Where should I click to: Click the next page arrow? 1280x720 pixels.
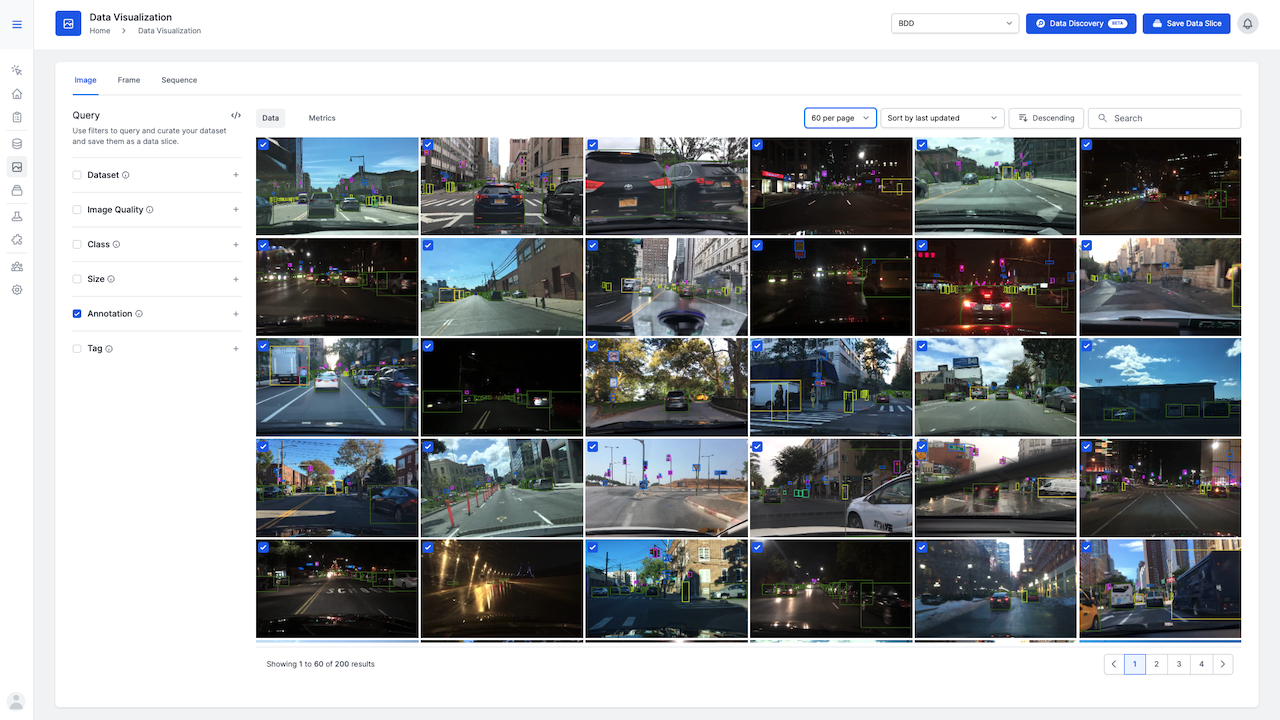1223,664
